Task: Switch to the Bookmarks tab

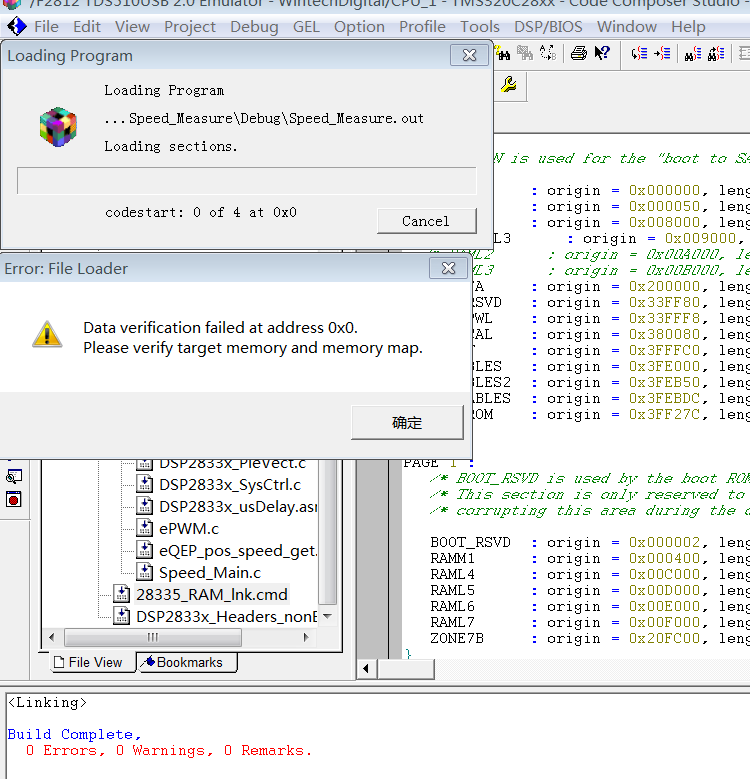Action: 187,662
